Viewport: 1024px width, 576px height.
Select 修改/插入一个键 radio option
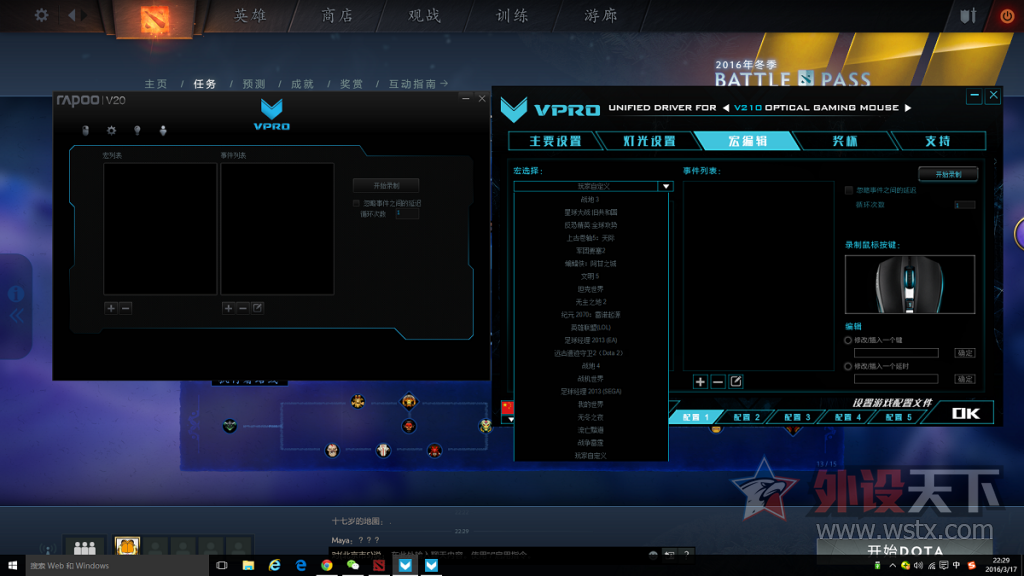coord(848,340)
